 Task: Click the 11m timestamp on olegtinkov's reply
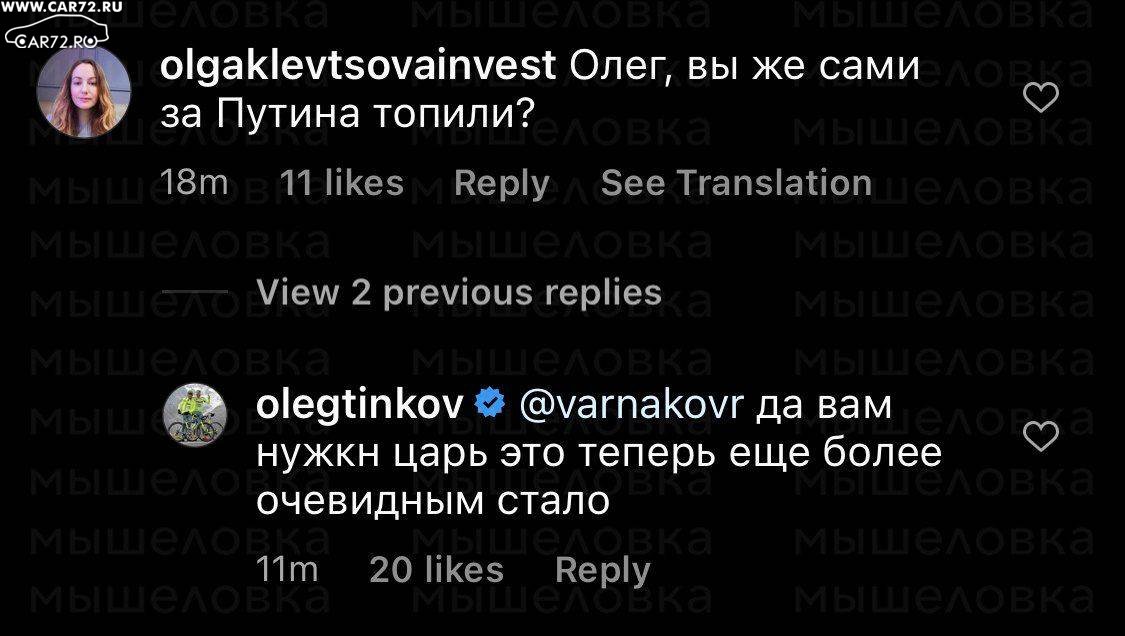click(x=287, y=571)
